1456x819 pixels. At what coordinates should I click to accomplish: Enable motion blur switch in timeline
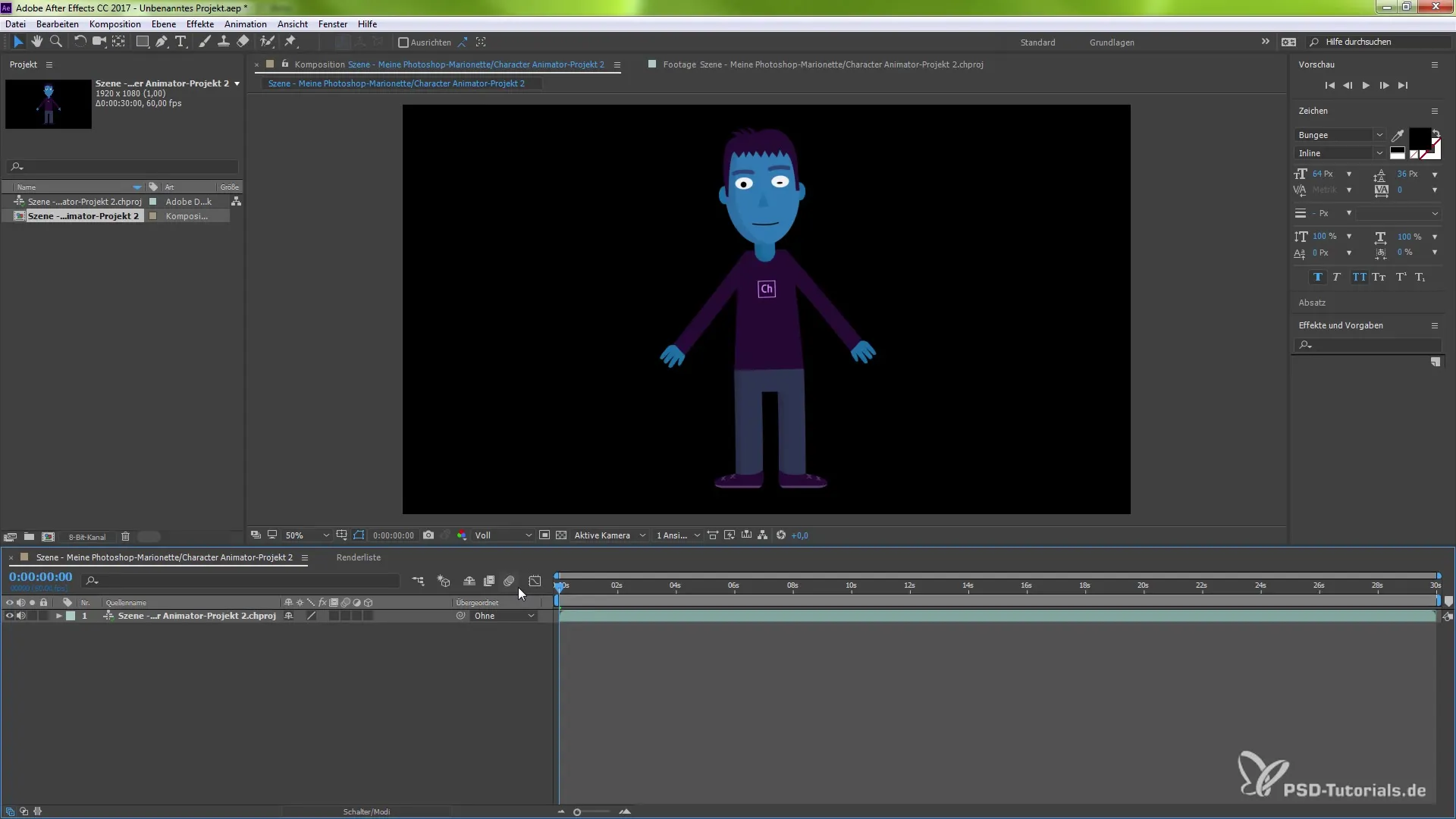[x=509, y=581]
